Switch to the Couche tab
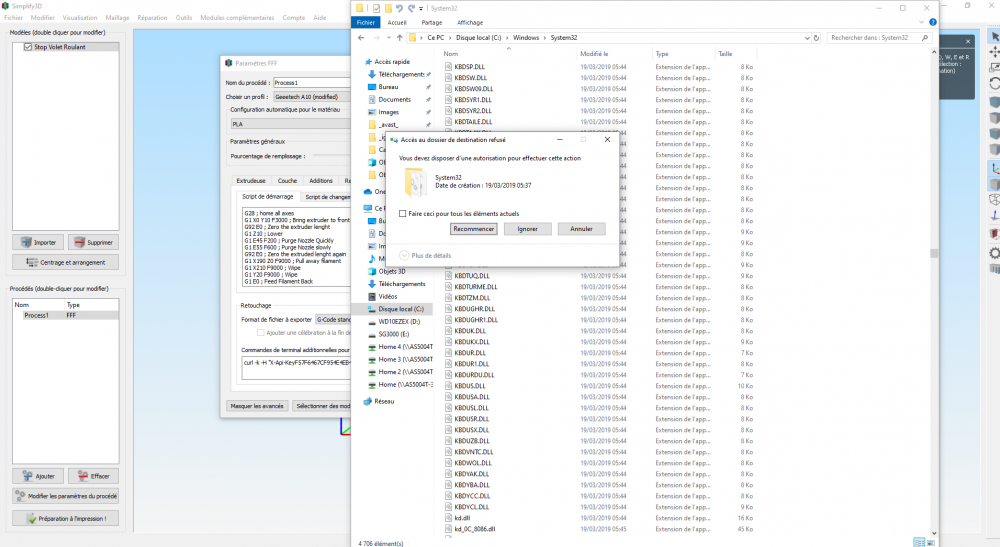The height and width of the screenshot is (547, 1000). pos(287,180)
